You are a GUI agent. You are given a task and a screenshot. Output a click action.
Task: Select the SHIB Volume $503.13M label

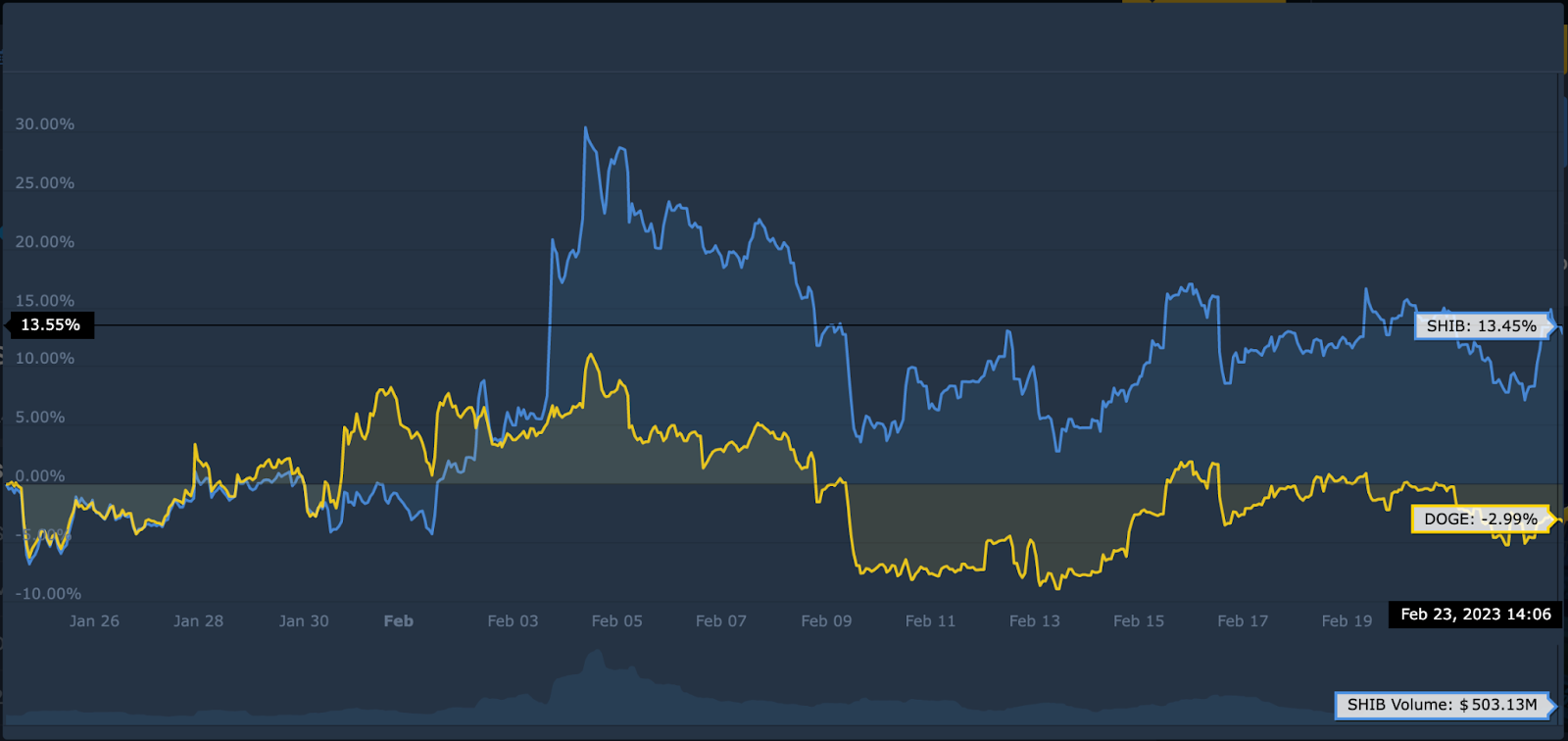coord(1442,705)
